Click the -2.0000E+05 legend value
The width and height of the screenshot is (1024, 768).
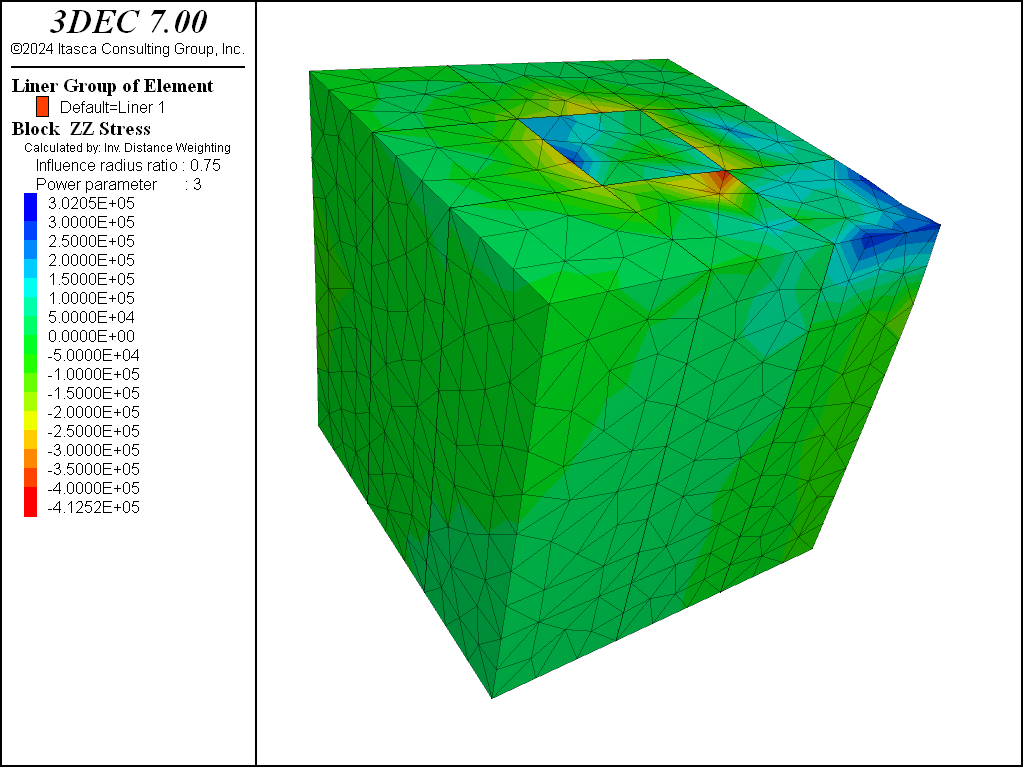click(93, 412)
